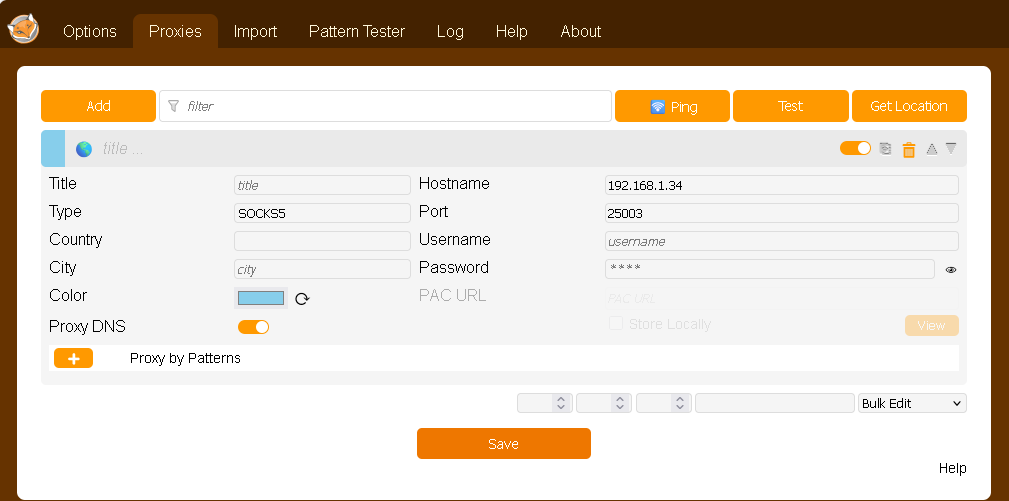Open the Bulk Edit dropdown
Screen dimensions: 1009x501
click(912, 403)
